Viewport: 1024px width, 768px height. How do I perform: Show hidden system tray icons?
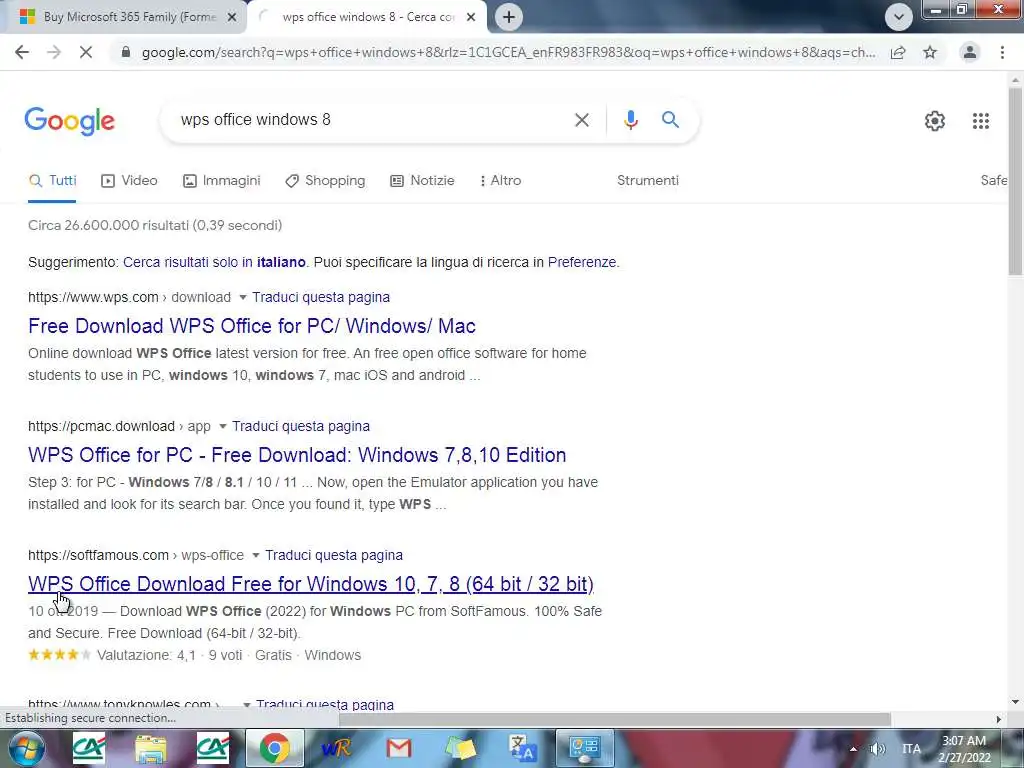853,749
